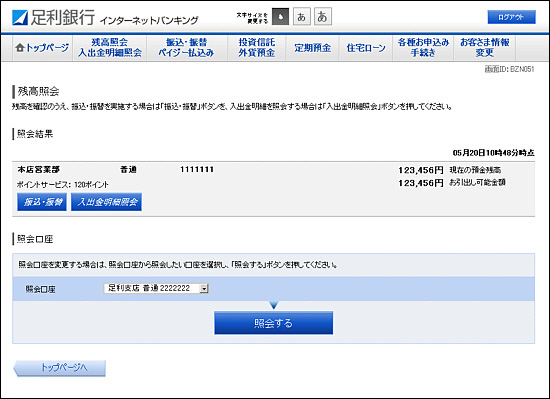Select the large font size あ button
Viewport: 550px width, 399px height.
coord(323,17)
